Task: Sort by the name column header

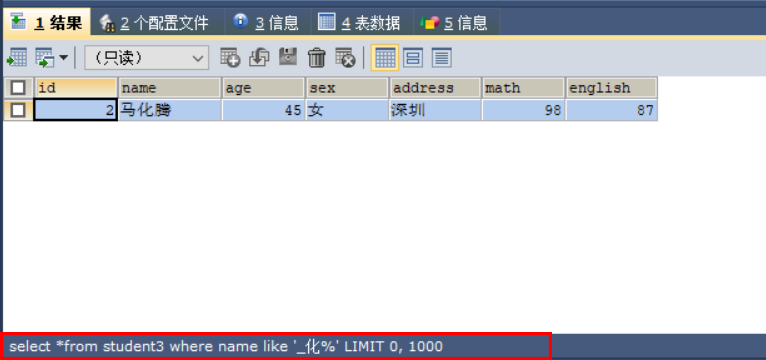Action: (x=170, y=88)
